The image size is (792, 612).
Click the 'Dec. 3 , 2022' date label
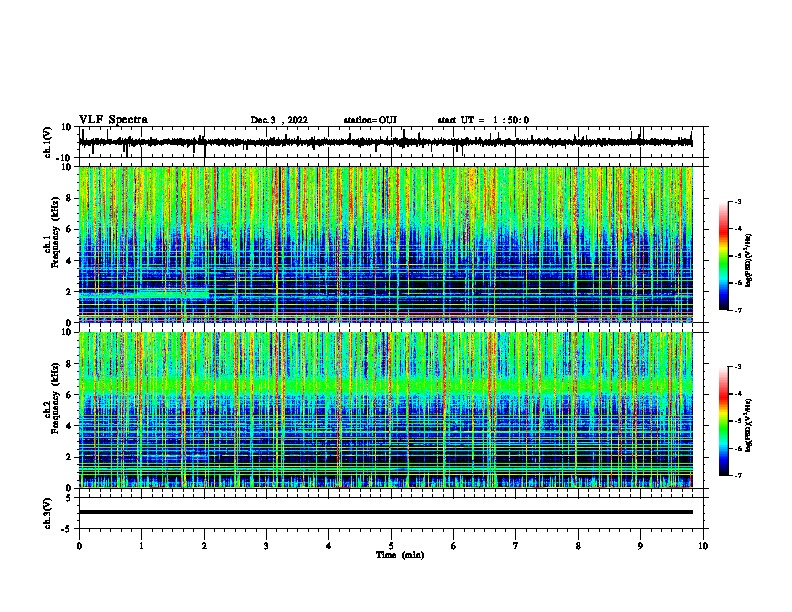click(279, 120)
